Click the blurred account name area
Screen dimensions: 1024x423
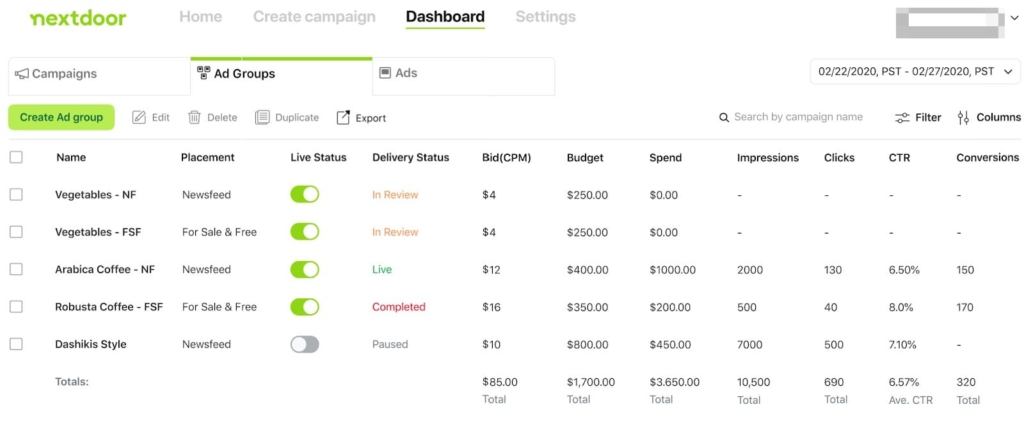coord(950,22)
